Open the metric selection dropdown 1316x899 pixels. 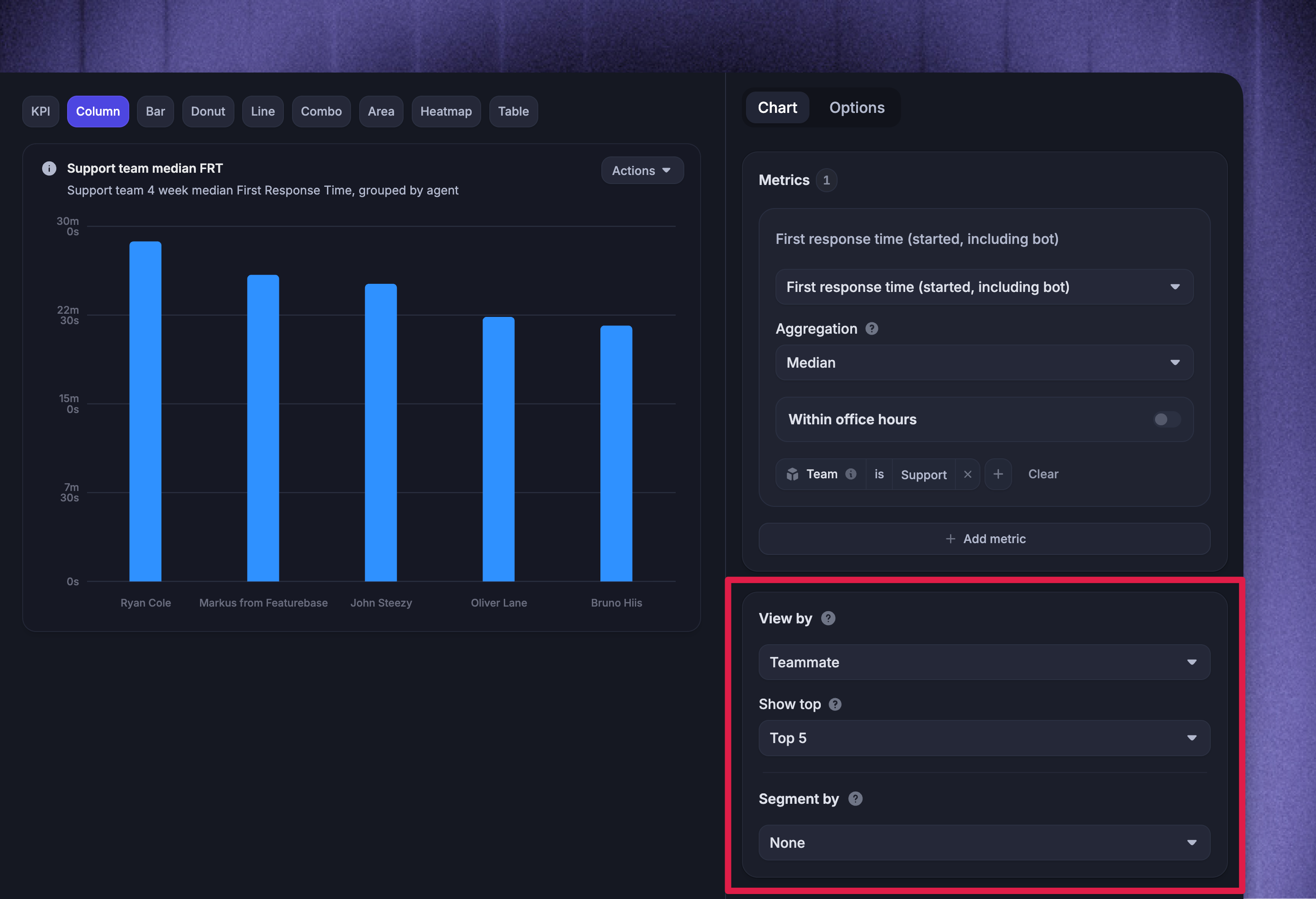(x=984, y=287)
